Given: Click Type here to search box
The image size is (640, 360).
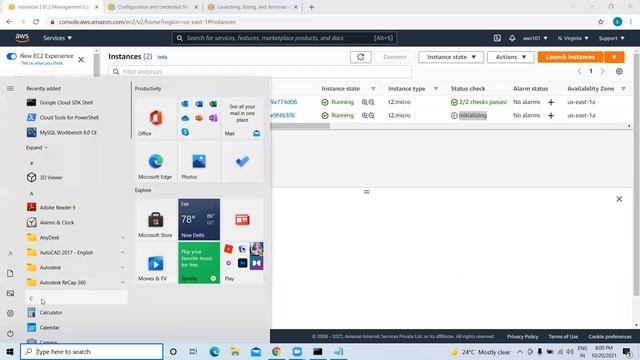Looking at the screenshot, I should point(91,351).
